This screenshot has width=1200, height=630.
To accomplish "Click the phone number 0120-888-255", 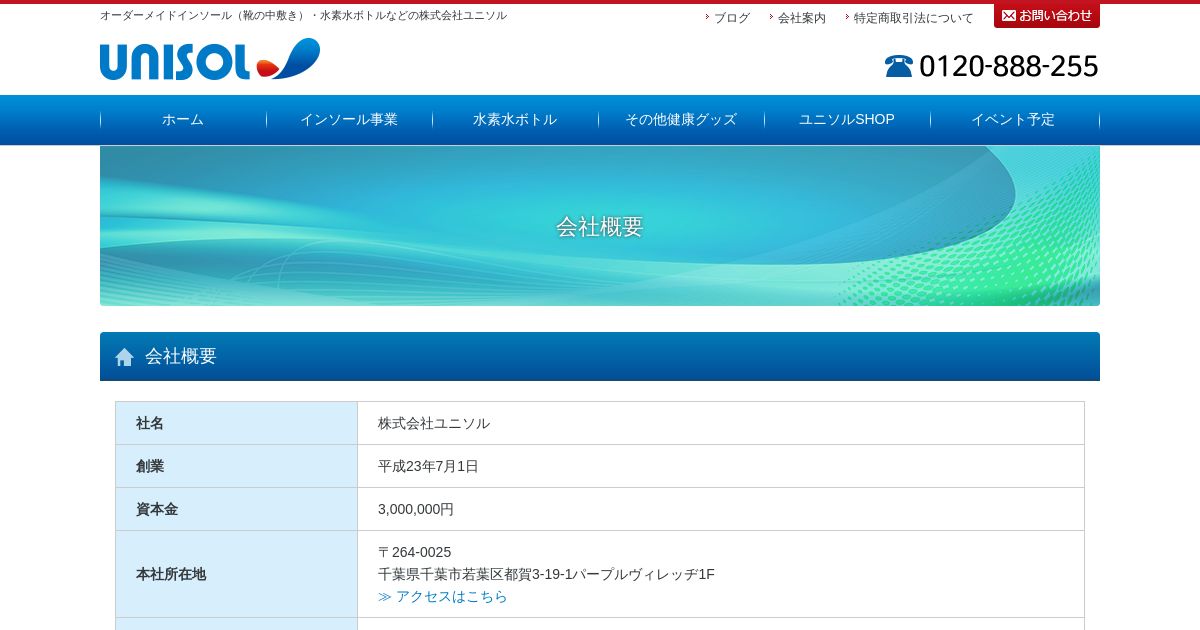I will 1008,66.
